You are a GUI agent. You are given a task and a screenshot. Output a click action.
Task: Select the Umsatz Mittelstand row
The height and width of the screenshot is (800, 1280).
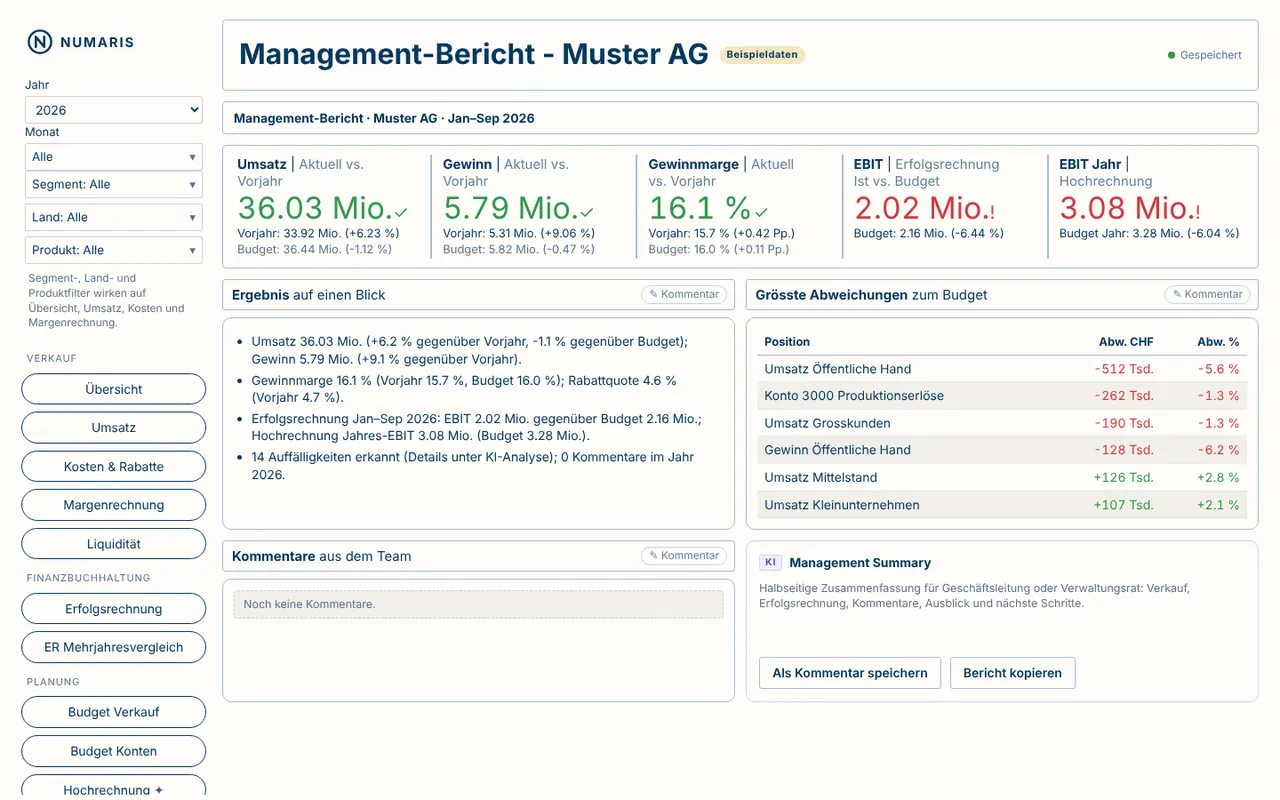click(1002, 478)
